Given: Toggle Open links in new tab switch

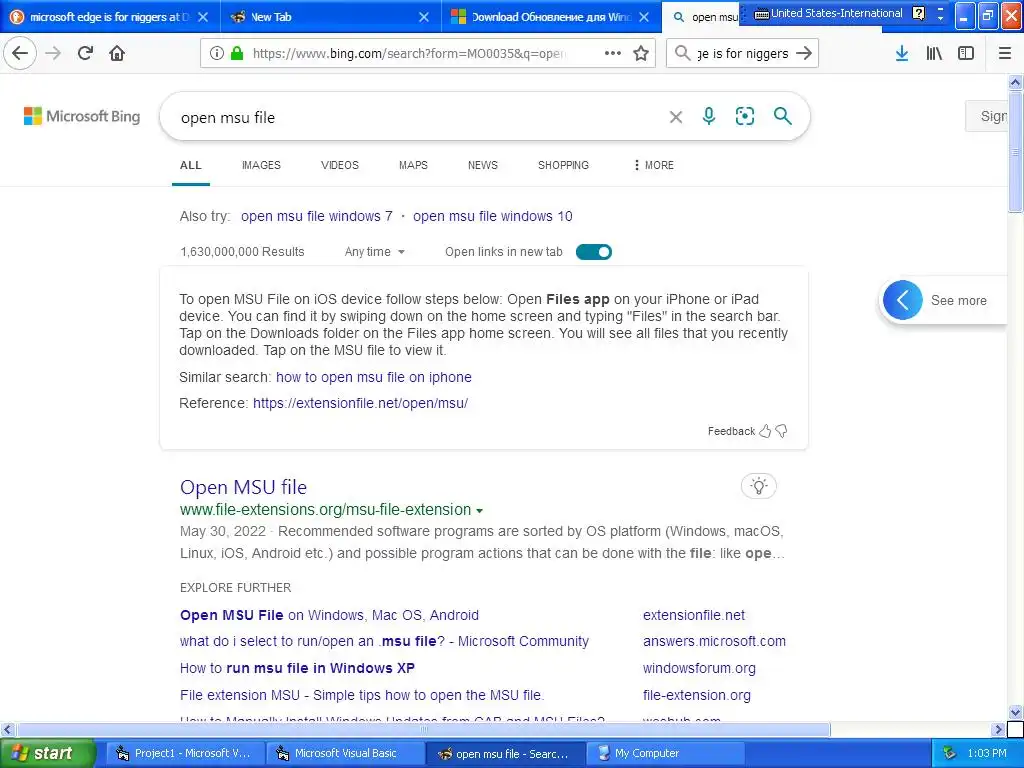Looking at the screenshot, I should pos(594,252).
